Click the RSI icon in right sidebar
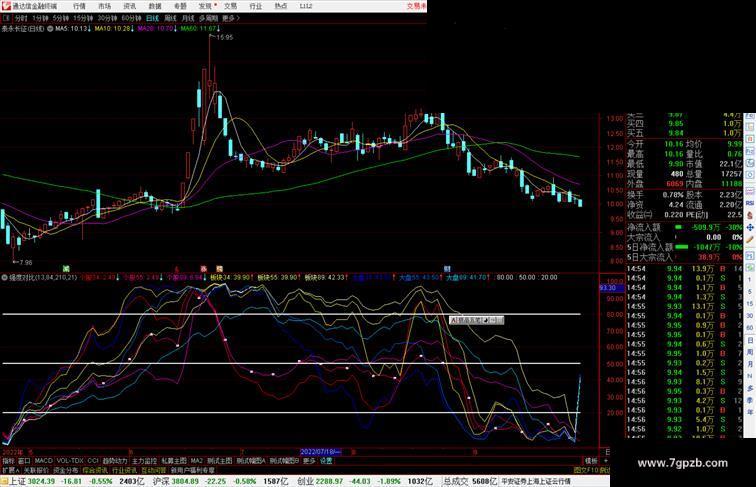The height and width of the screenshot is (487, 756). pos(750,203)
